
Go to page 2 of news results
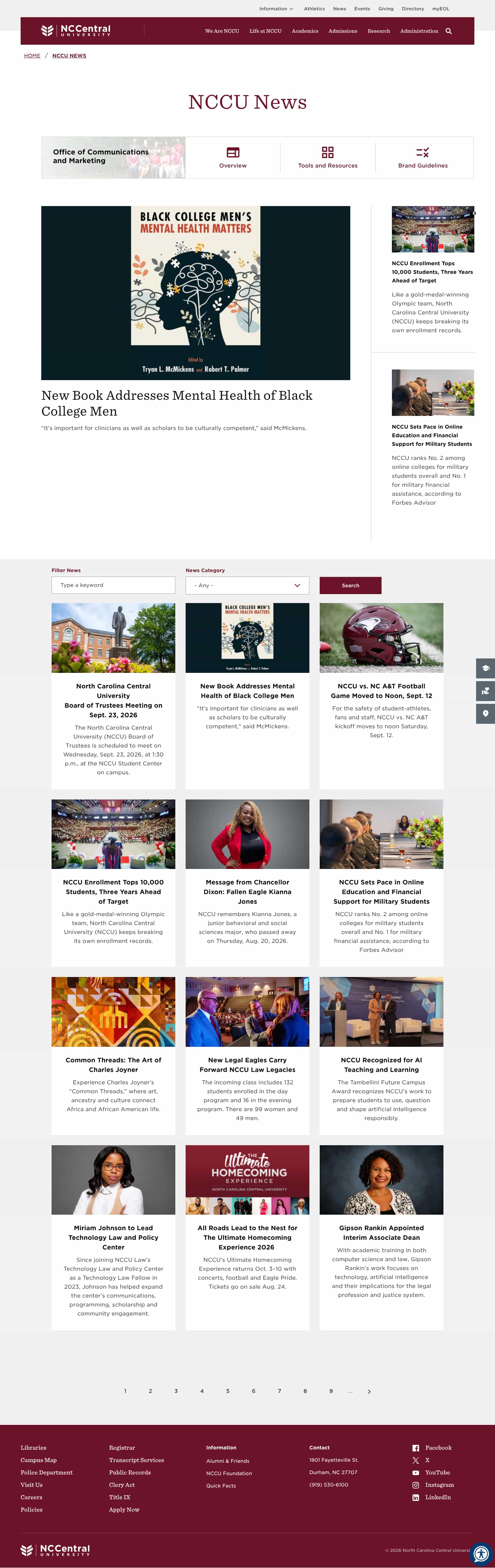click(150, 1392)
